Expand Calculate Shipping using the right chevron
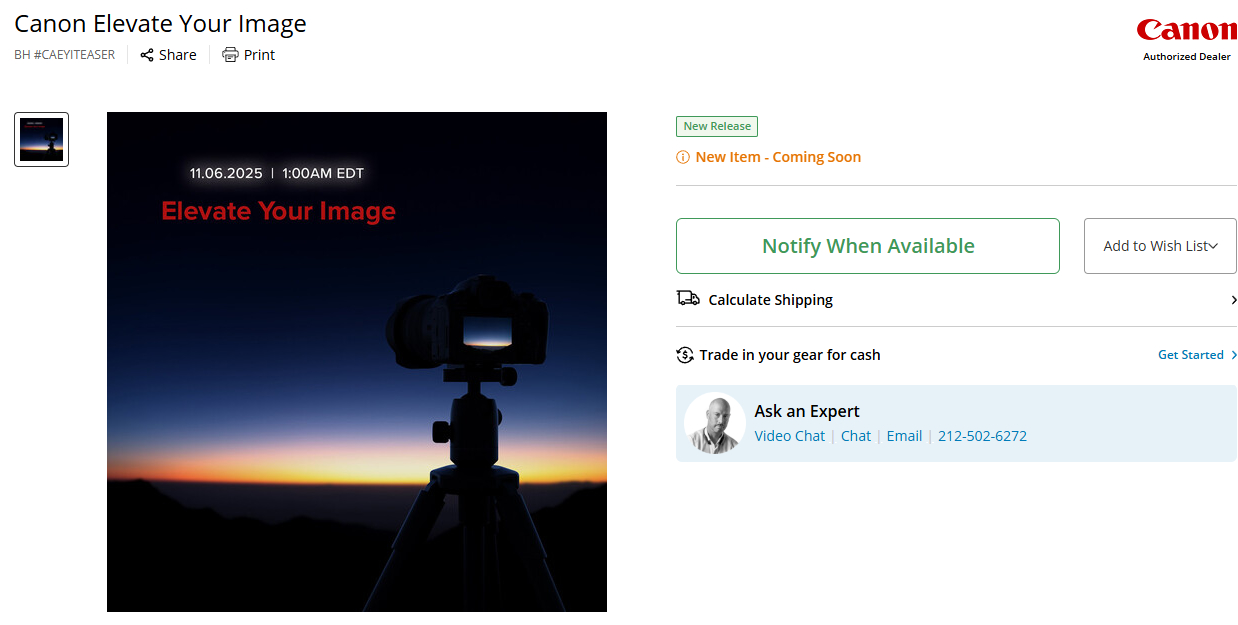1238x625 pixels. [x=1232, y=300]
